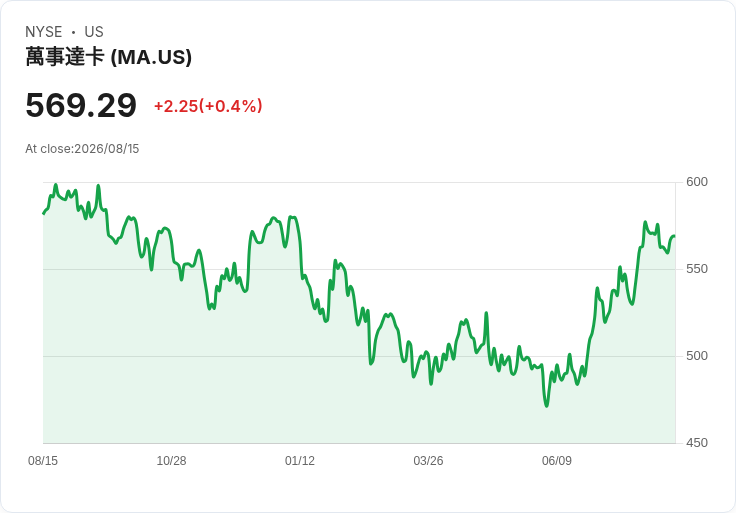Click the chart peak just above 01/12
The width and height of the screenshot is (736, 513).
tap(292, 217)
